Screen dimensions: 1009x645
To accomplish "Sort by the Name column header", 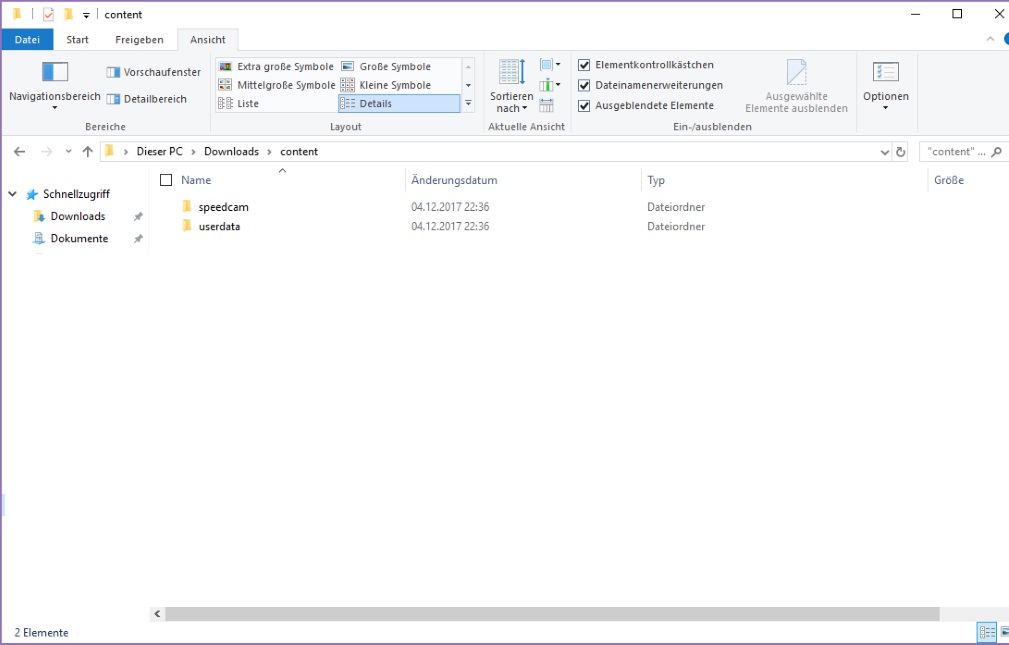I will (x=196, y=180).
